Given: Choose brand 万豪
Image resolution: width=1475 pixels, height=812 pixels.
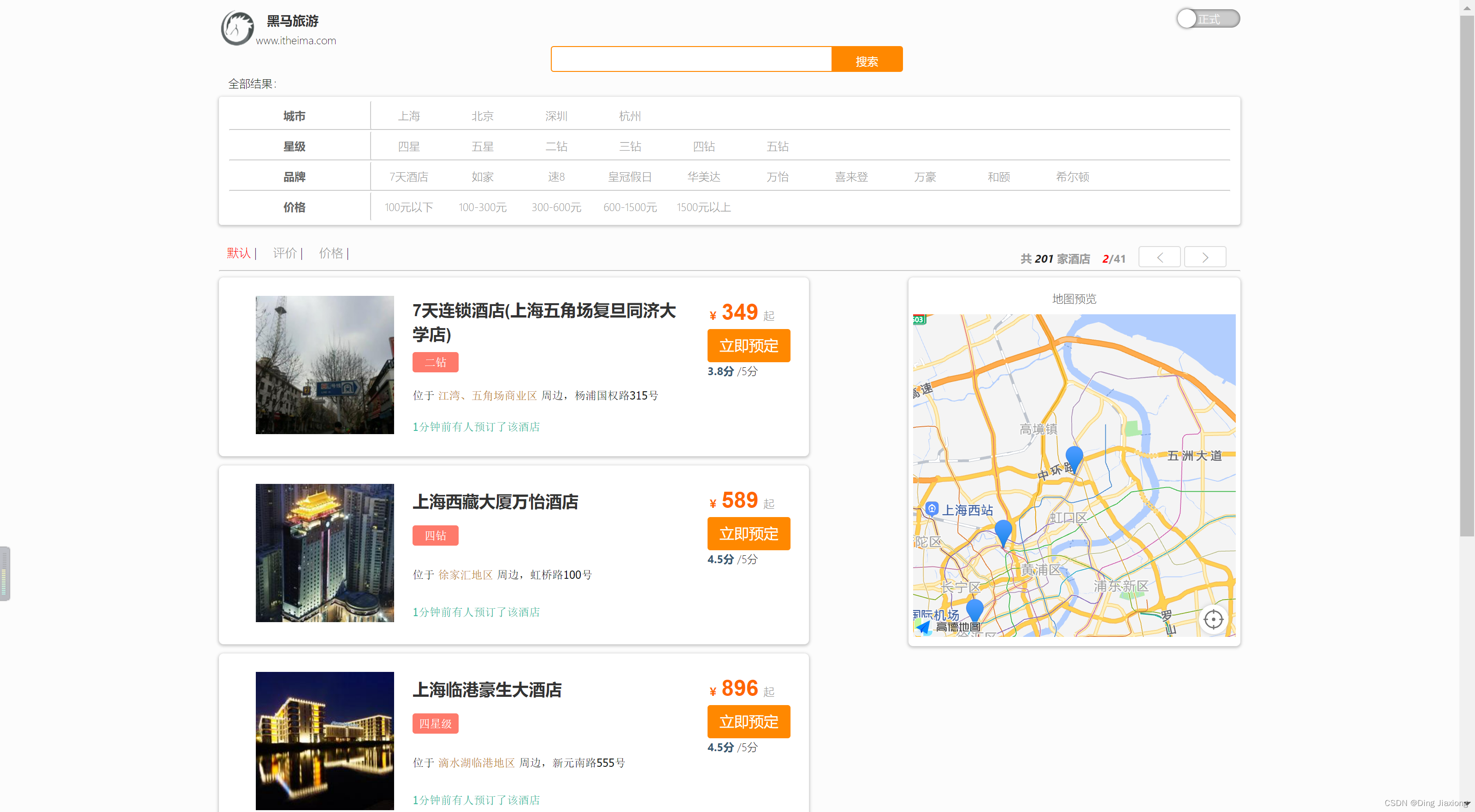Looking at the screenshot, I should point(925,177).
